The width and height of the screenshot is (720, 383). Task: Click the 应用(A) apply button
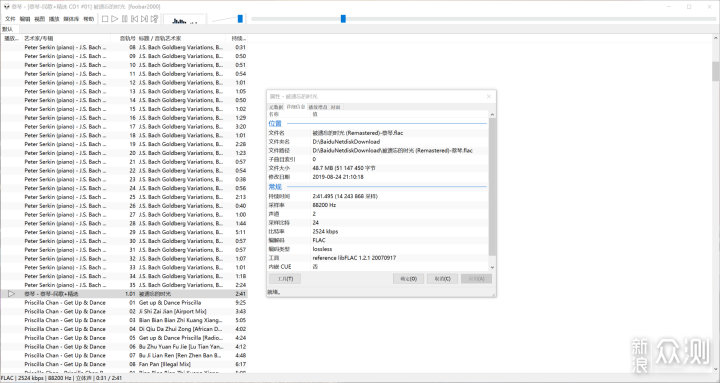point(476,279)
